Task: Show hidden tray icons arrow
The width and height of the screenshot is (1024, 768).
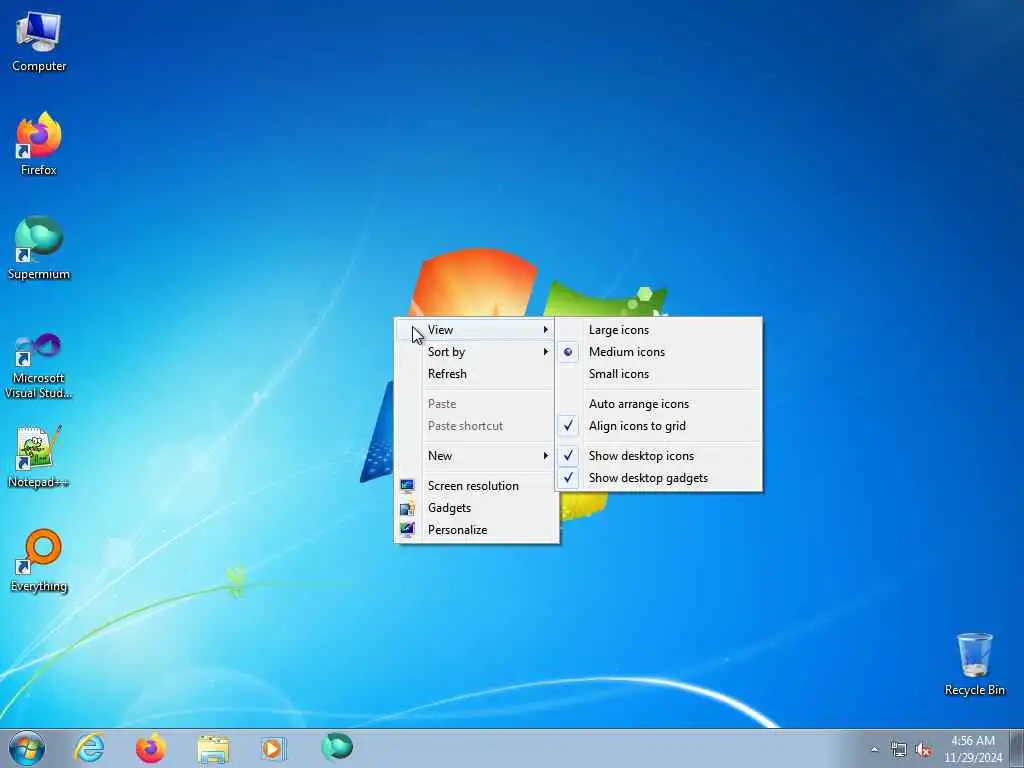Action: tap(874, 750)
